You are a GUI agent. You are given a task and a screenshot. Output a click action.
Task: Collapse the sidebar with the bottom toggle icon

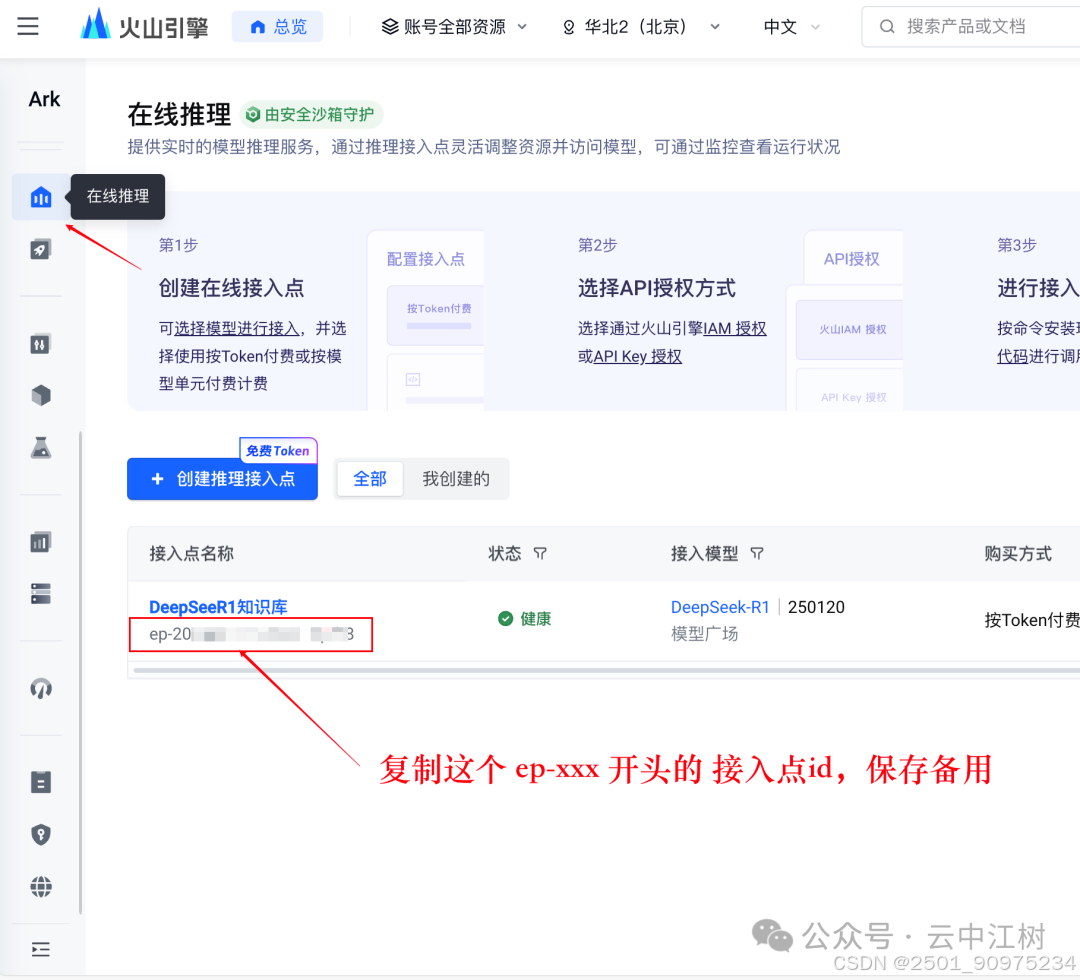(x=41, y=950)
